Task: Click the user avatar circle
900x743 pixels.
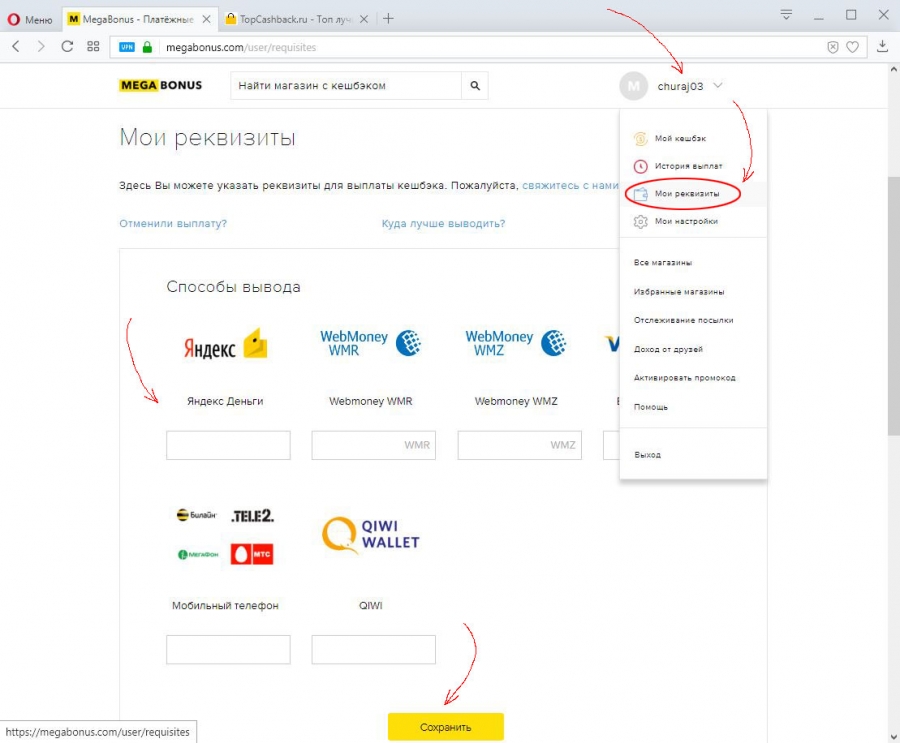Action: (x=634, y=86)
